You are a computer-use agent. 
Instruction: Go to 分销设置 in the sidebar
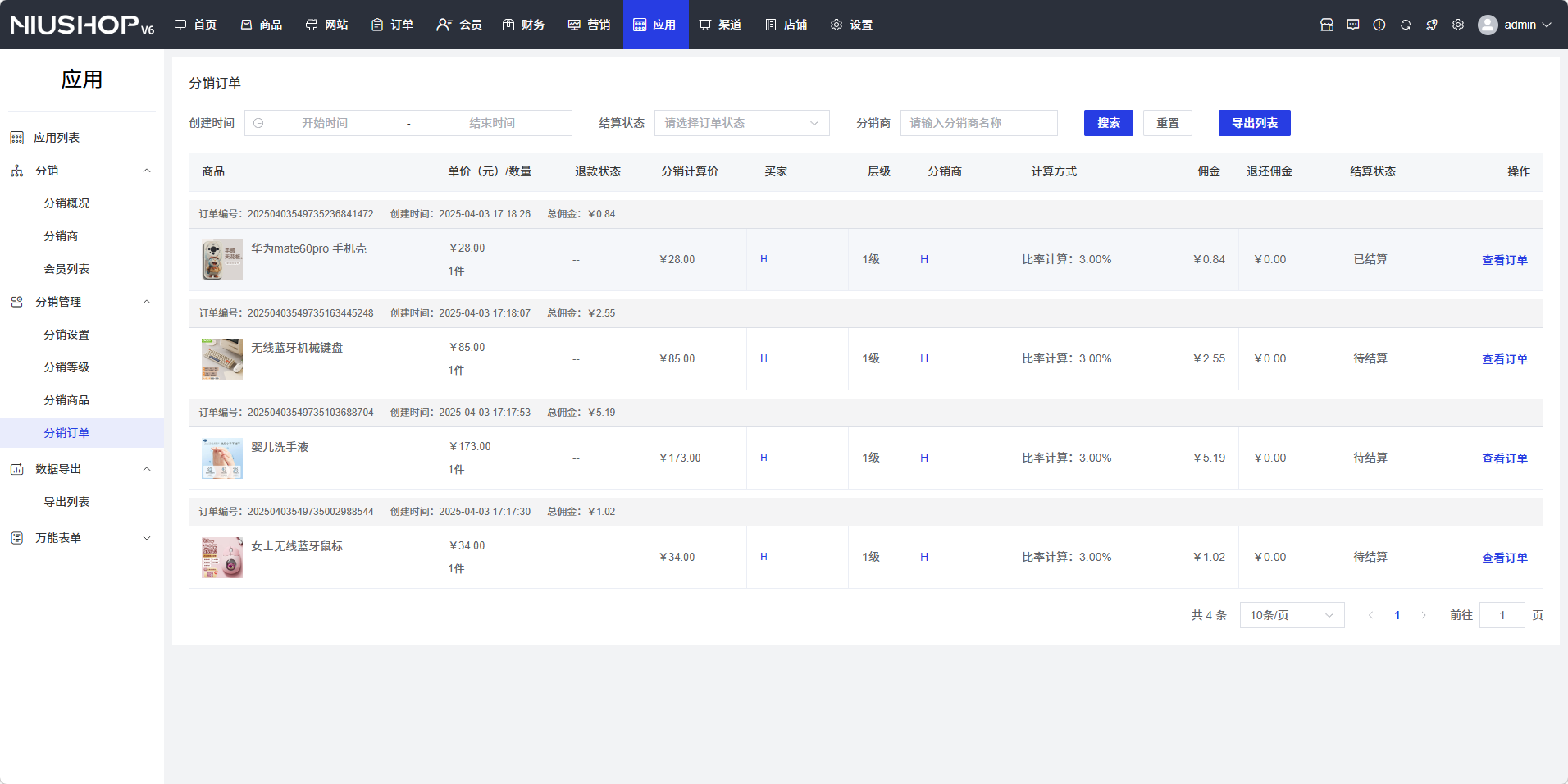pyautogui.click(x=66, y=335)
